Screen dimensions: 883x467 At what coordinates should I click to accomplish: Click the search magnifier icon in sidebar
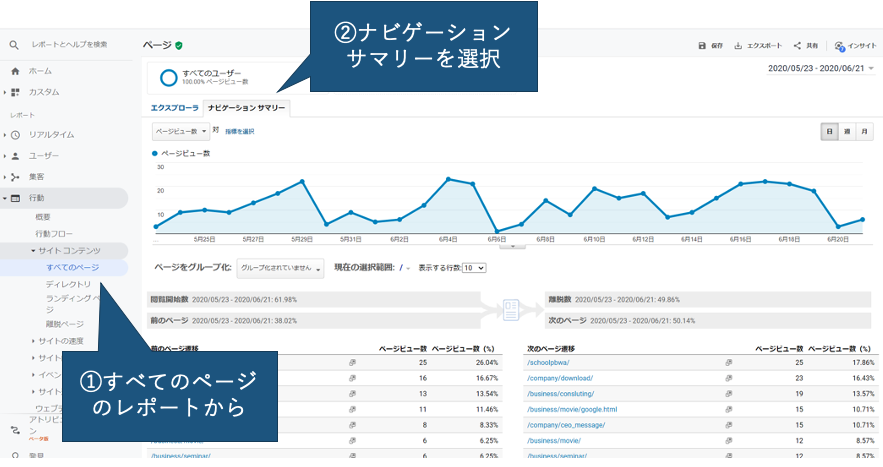coord(14,45)
